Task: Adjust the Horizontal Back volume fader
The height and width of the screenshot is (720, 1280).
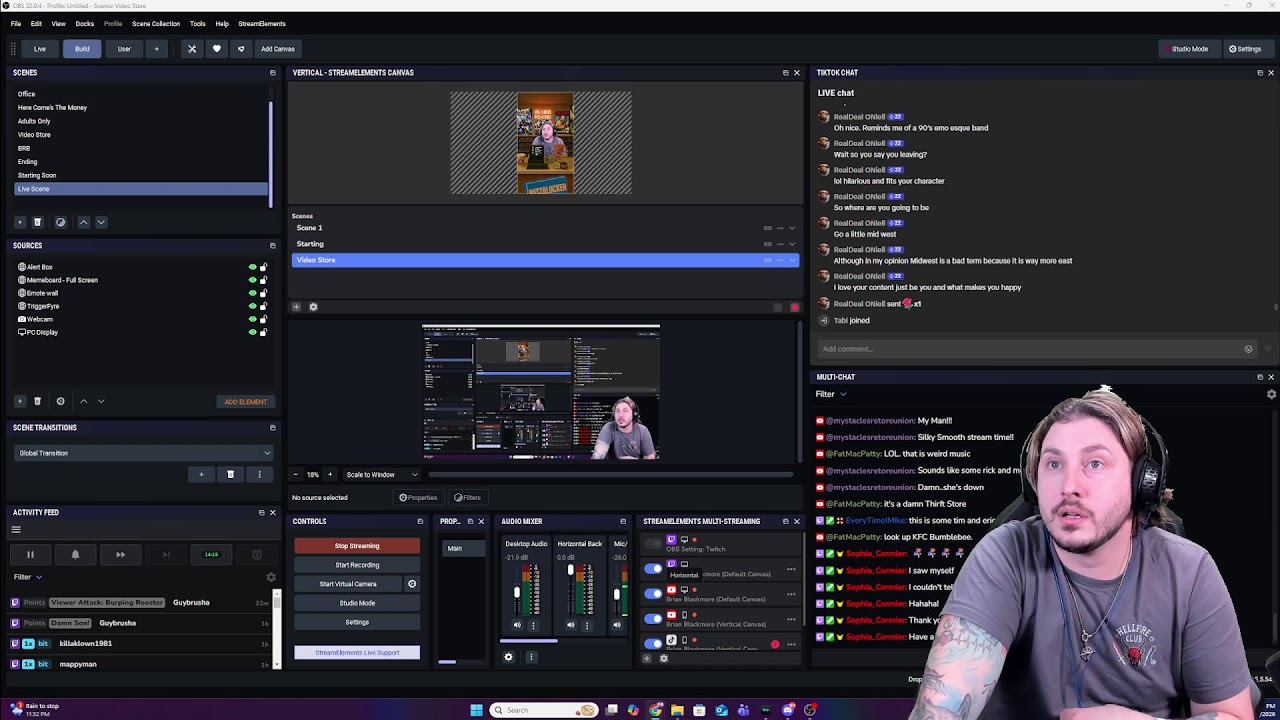Action: click(x=571, y=571)
